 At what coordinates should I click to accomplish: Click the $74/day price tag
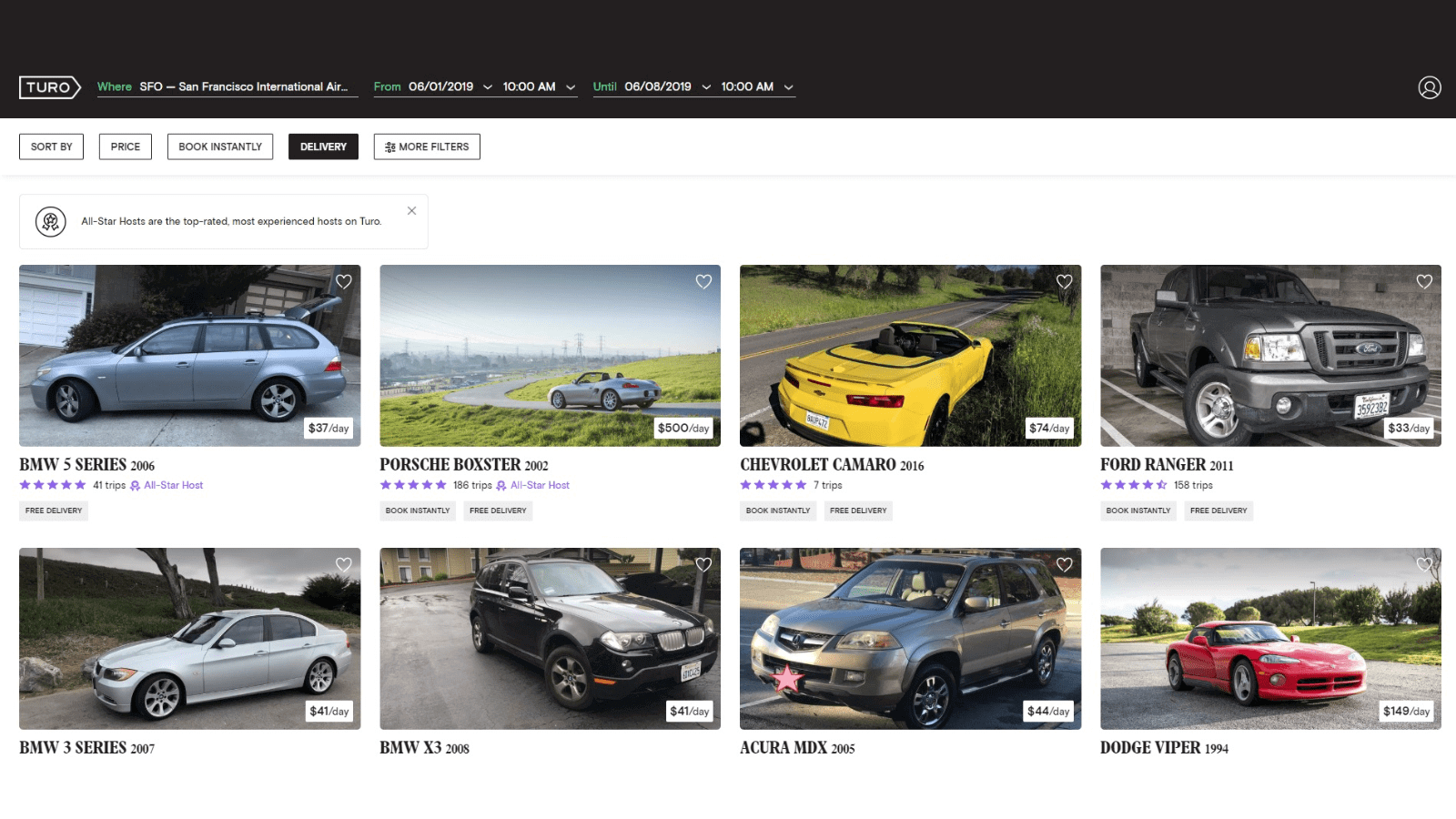tap(1049, 429)
